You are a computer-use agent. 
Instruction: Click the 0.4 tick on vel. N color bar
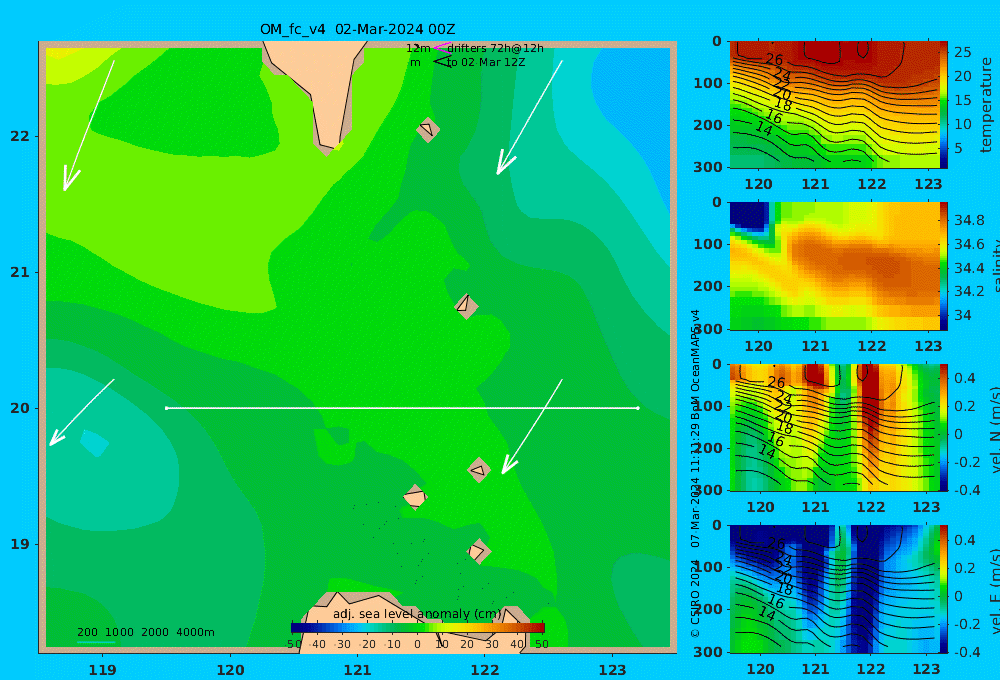(965, 378)
